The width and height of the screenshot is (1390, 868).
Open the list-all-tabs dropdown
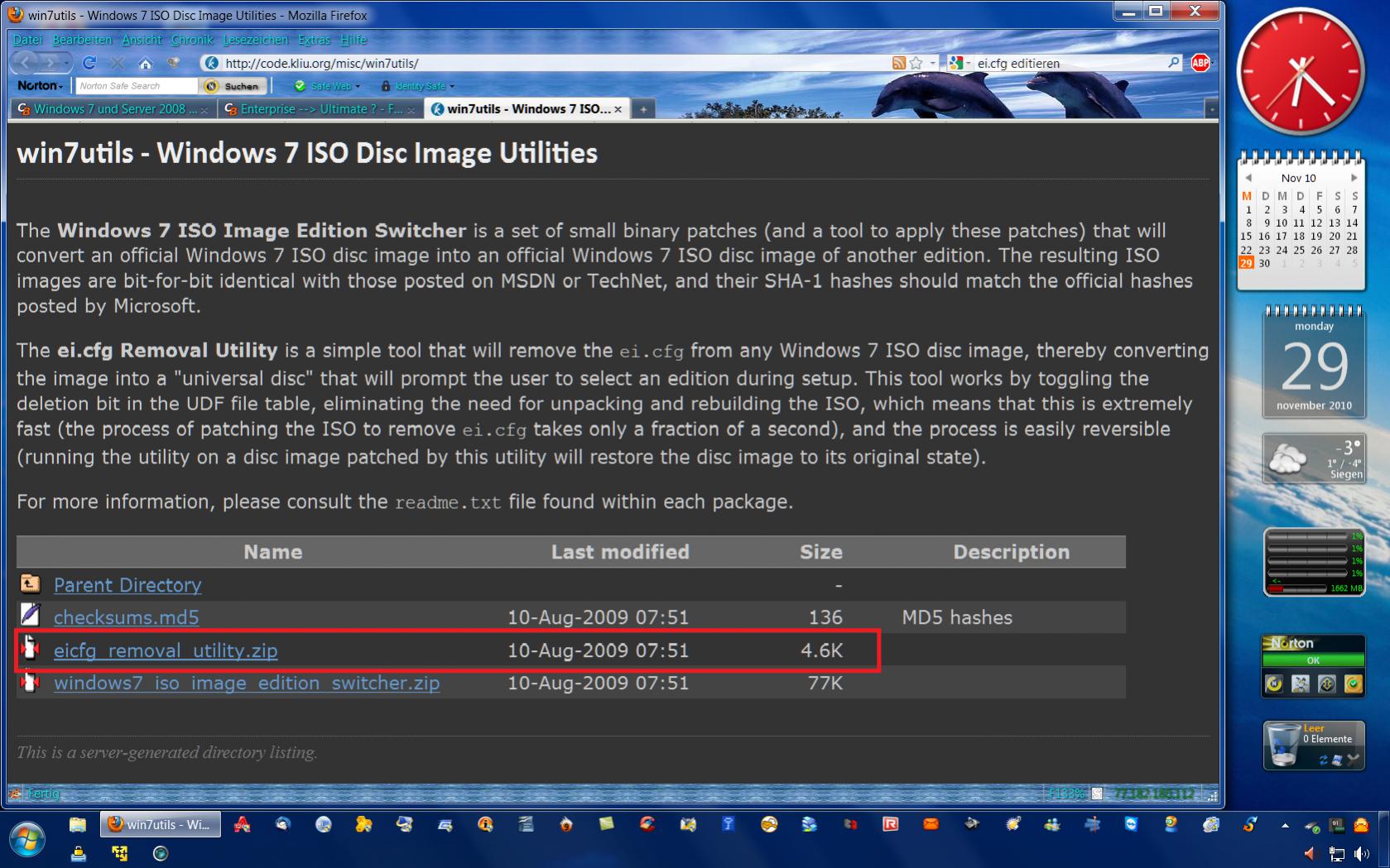(1211, 108)
